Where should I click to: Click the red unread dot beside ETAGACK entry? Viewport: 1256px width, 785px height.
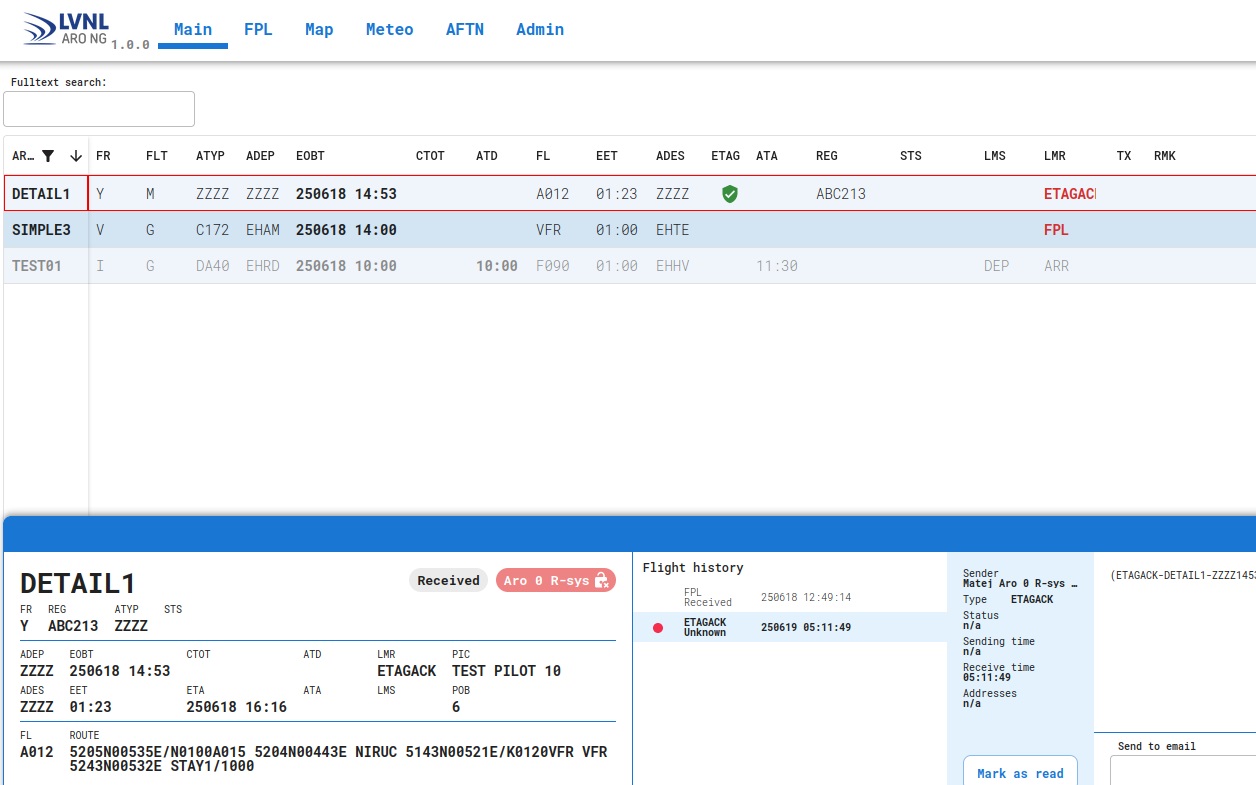tap(658, 626)
